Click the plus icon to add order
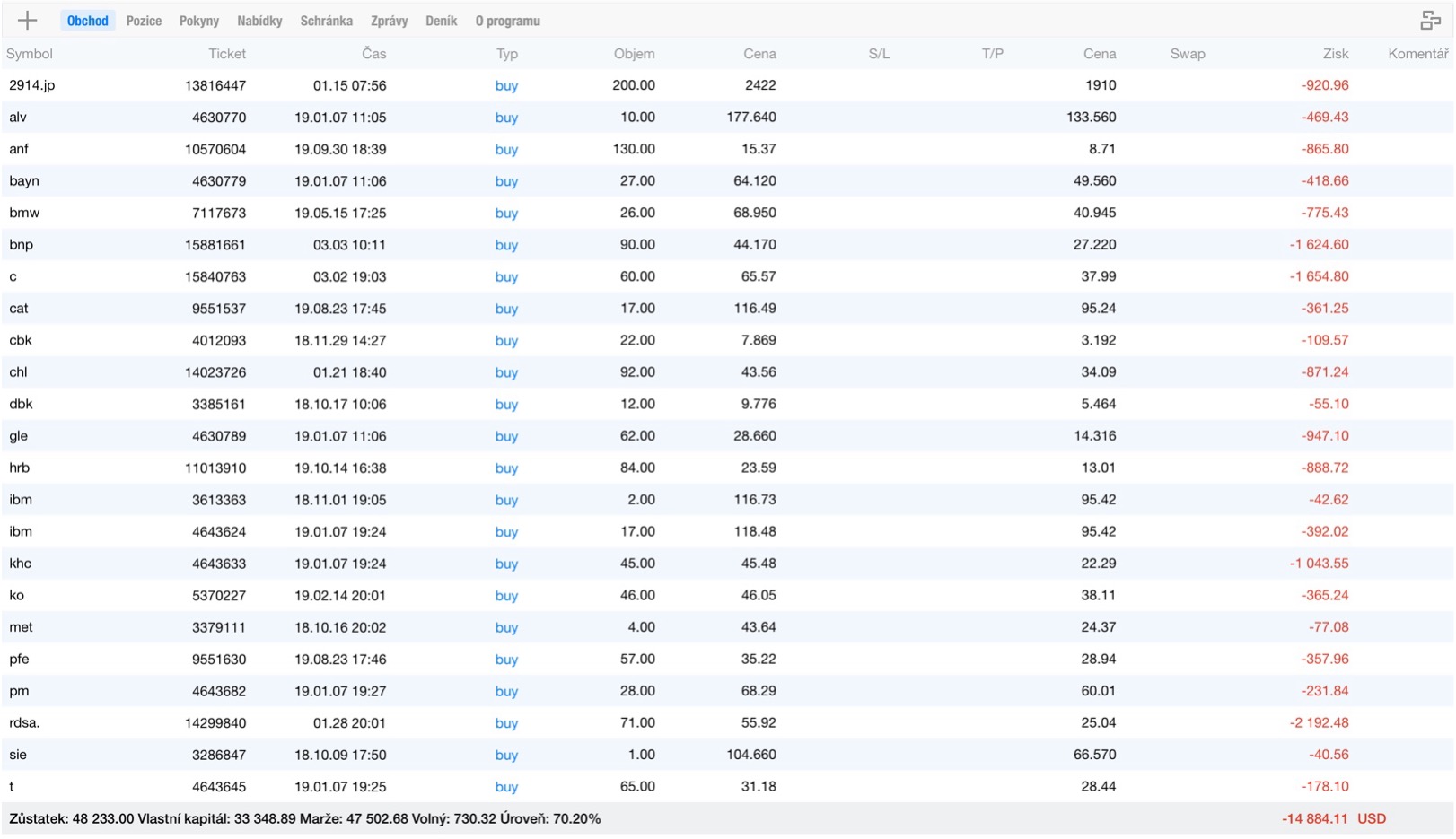This screenshot has height=839, width=1456. 27,20
